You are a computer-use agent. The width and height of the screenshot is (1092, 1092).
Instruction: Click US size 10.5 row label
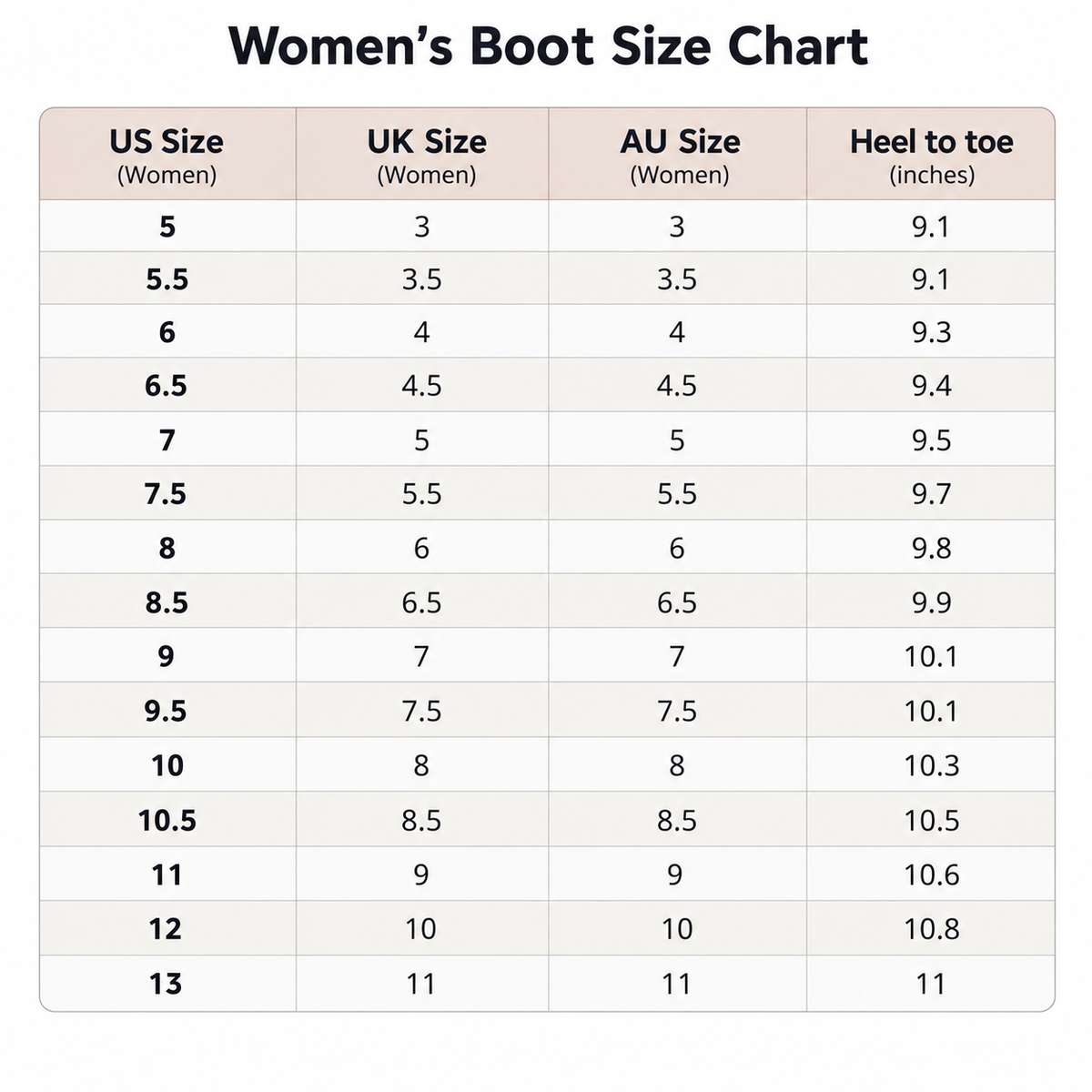pyautogui.click(x=167, y=821)
